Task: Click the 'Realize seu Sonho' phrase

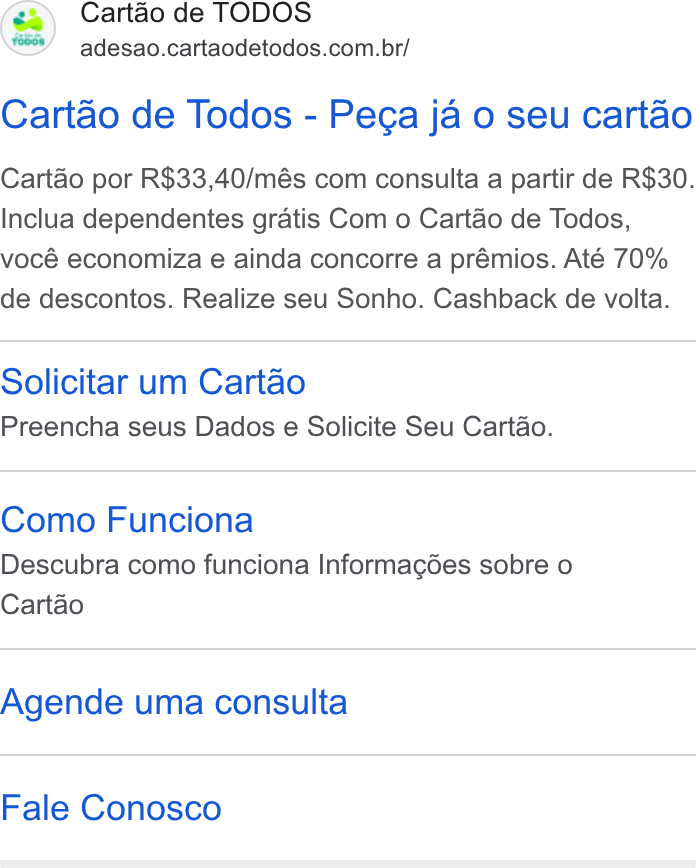Action: [x=303, y=299]
